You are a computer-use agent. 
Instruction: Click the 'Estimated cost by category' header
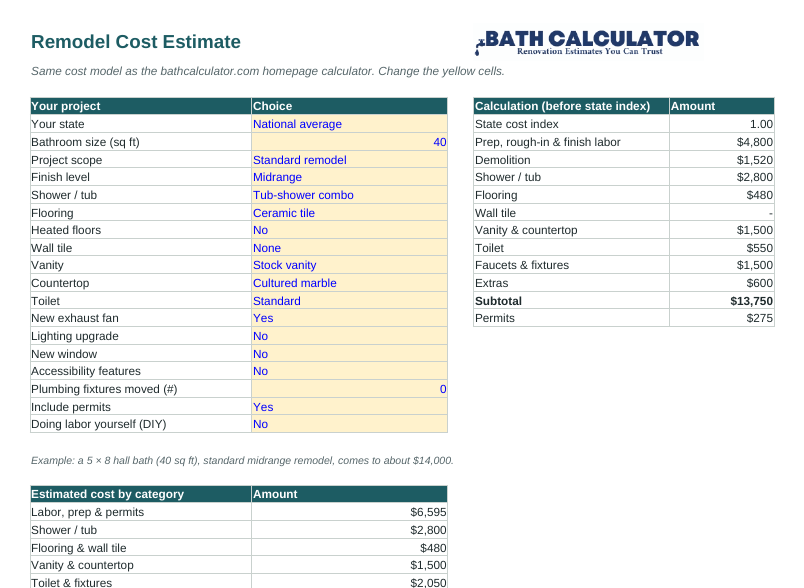click(x=141, y=494)
